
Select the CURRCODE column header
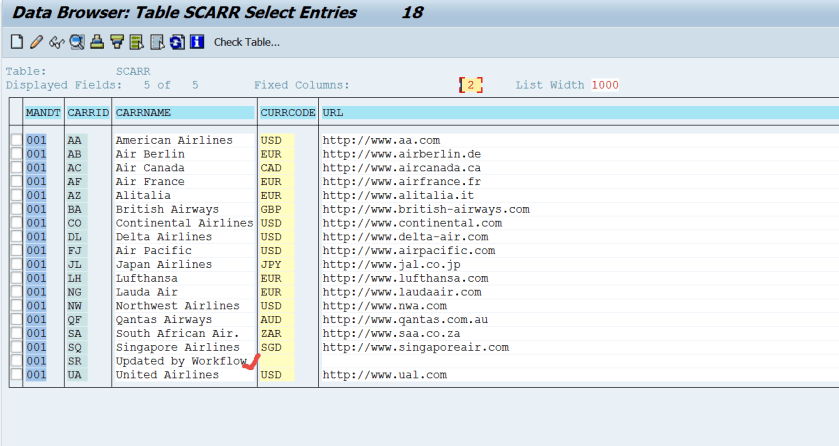coord(287,113)
